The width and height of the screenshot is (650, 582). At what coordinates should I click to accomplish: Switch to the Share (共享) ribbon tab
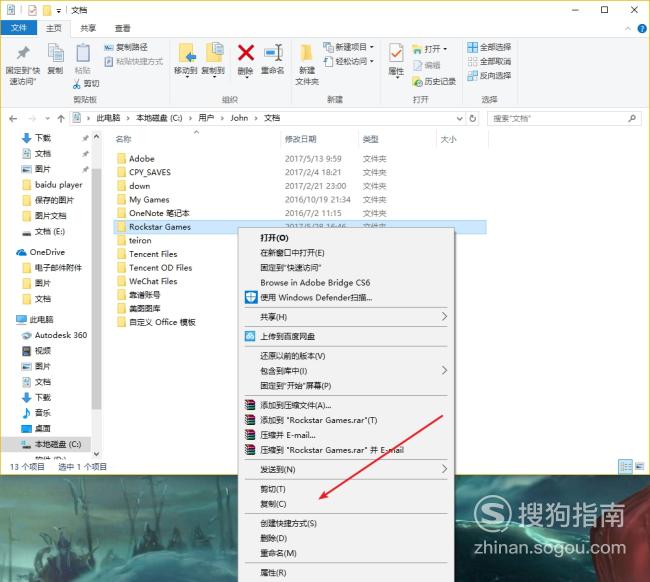[x=88, y=28]
